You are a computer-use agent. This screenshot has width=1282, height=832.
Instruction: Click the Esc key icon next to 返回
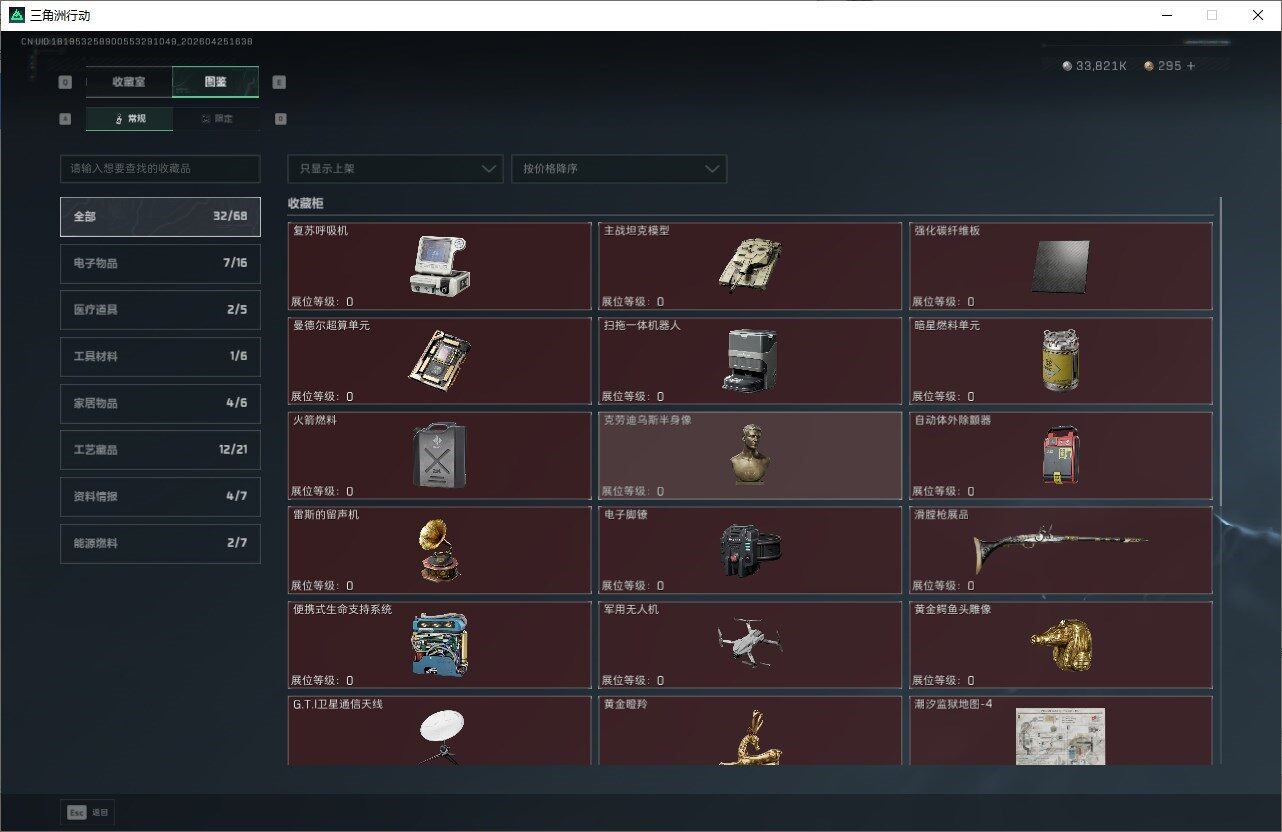[76, 812]
